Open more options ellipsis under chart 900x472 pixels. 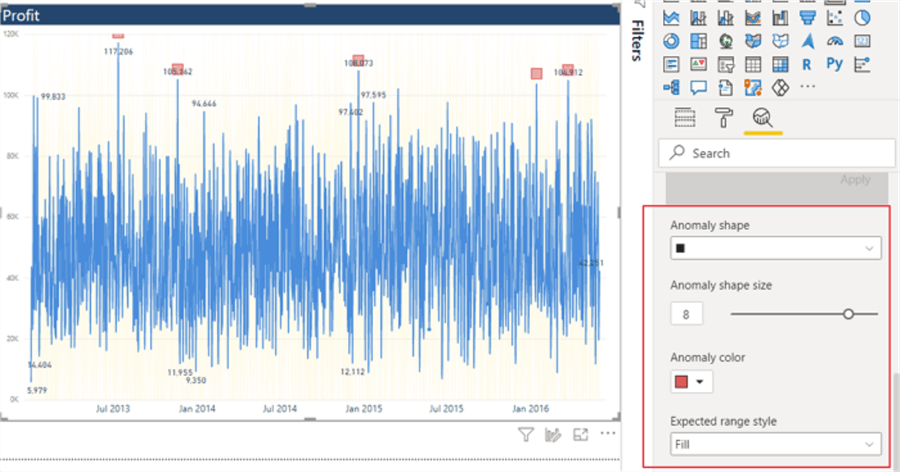[x=608, y=434]
